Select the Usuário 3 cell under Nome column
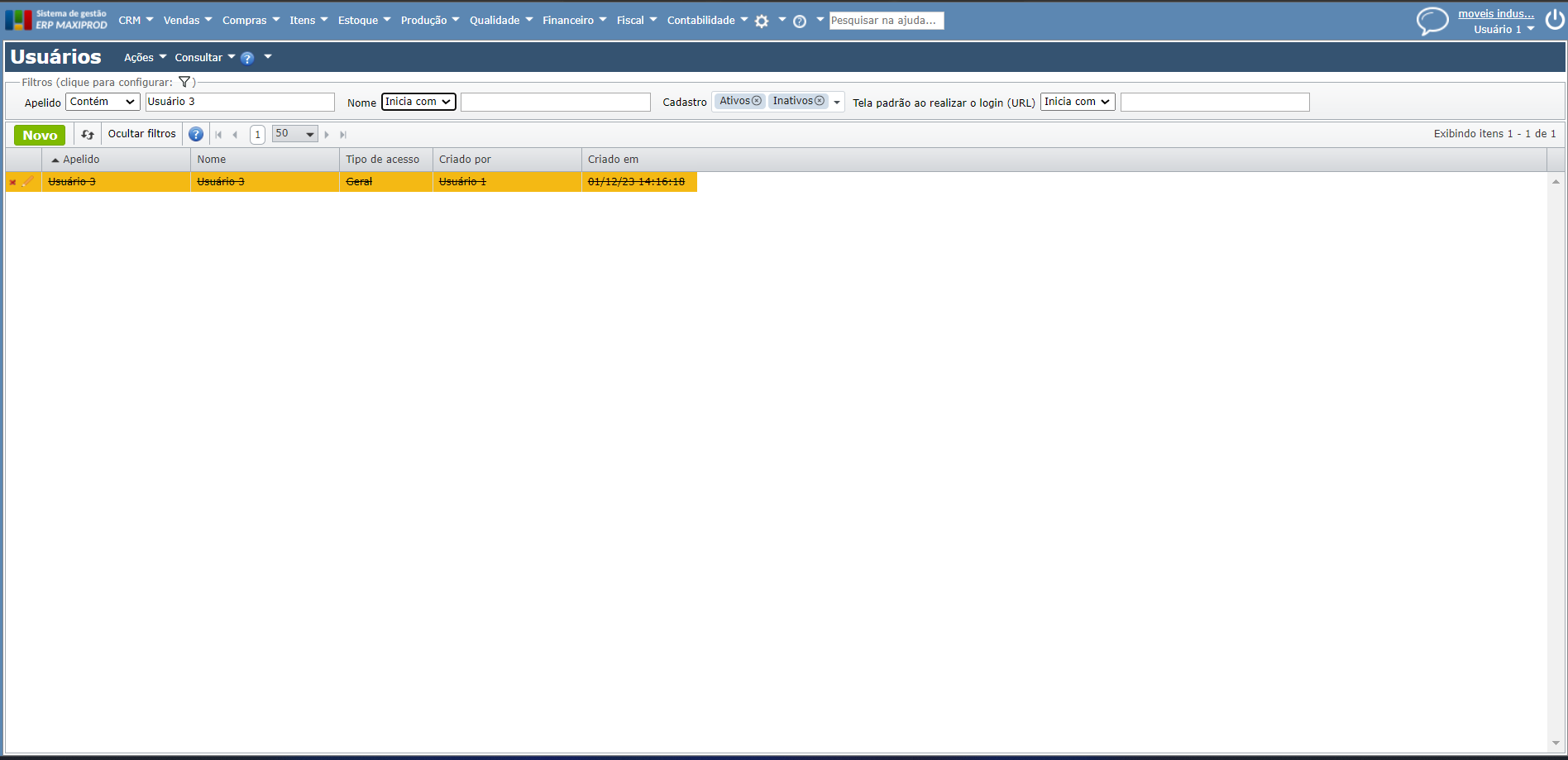 pos(265,182)
